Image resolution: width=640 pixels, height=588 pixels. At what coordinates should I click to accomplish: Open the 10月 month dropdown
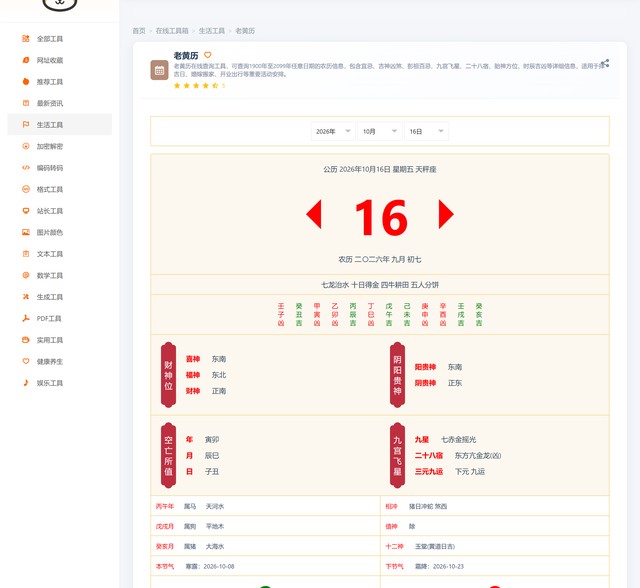click(x=380, y=131)
